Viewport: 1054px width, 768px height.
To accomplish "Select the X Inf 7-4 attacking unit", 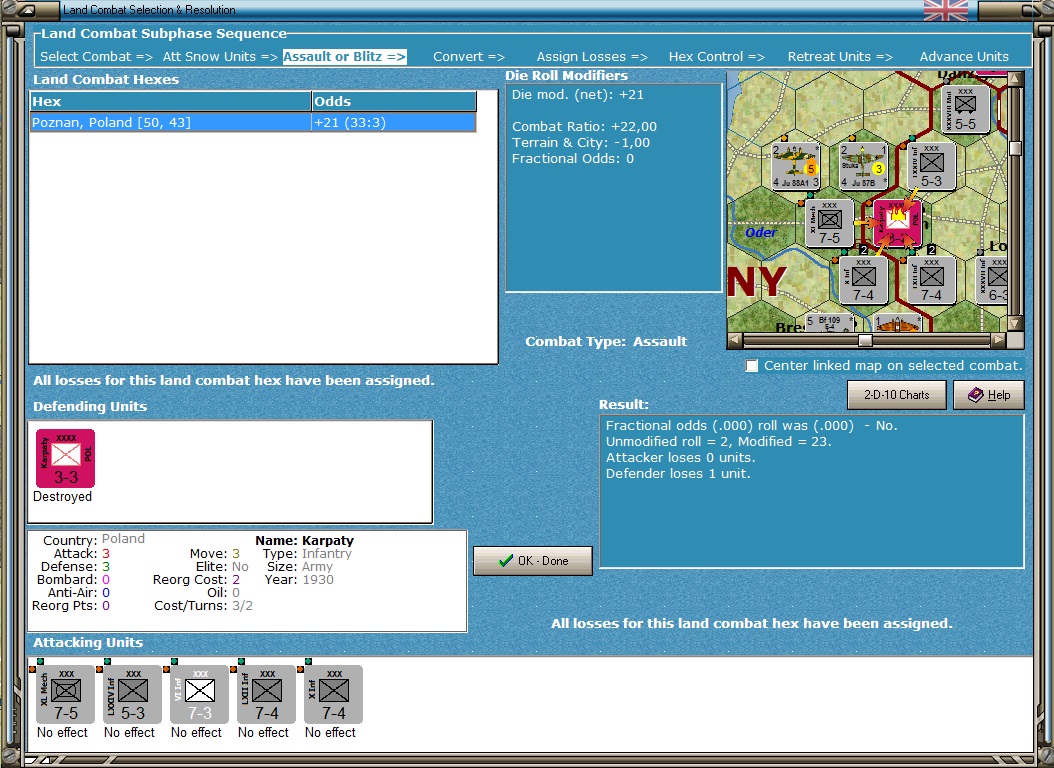I will (333, 695).
